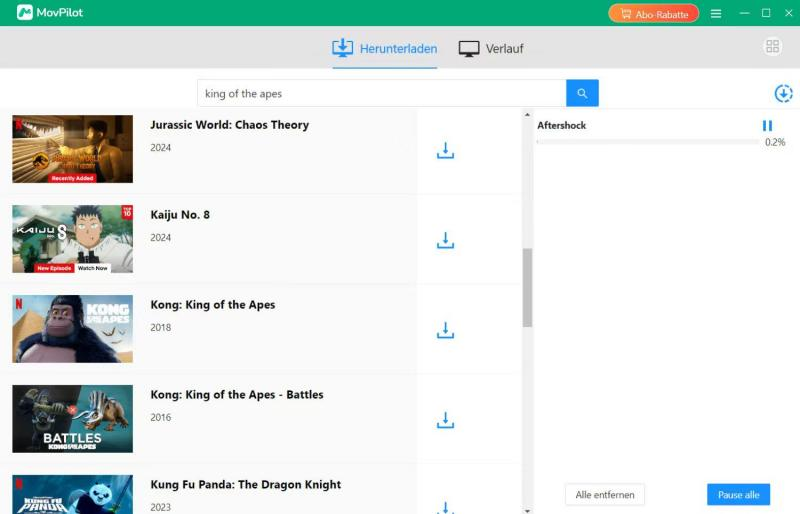Click year 2016 under Kong Battles
This screenshot has width=800, height=514.
[x=161, y=418]
